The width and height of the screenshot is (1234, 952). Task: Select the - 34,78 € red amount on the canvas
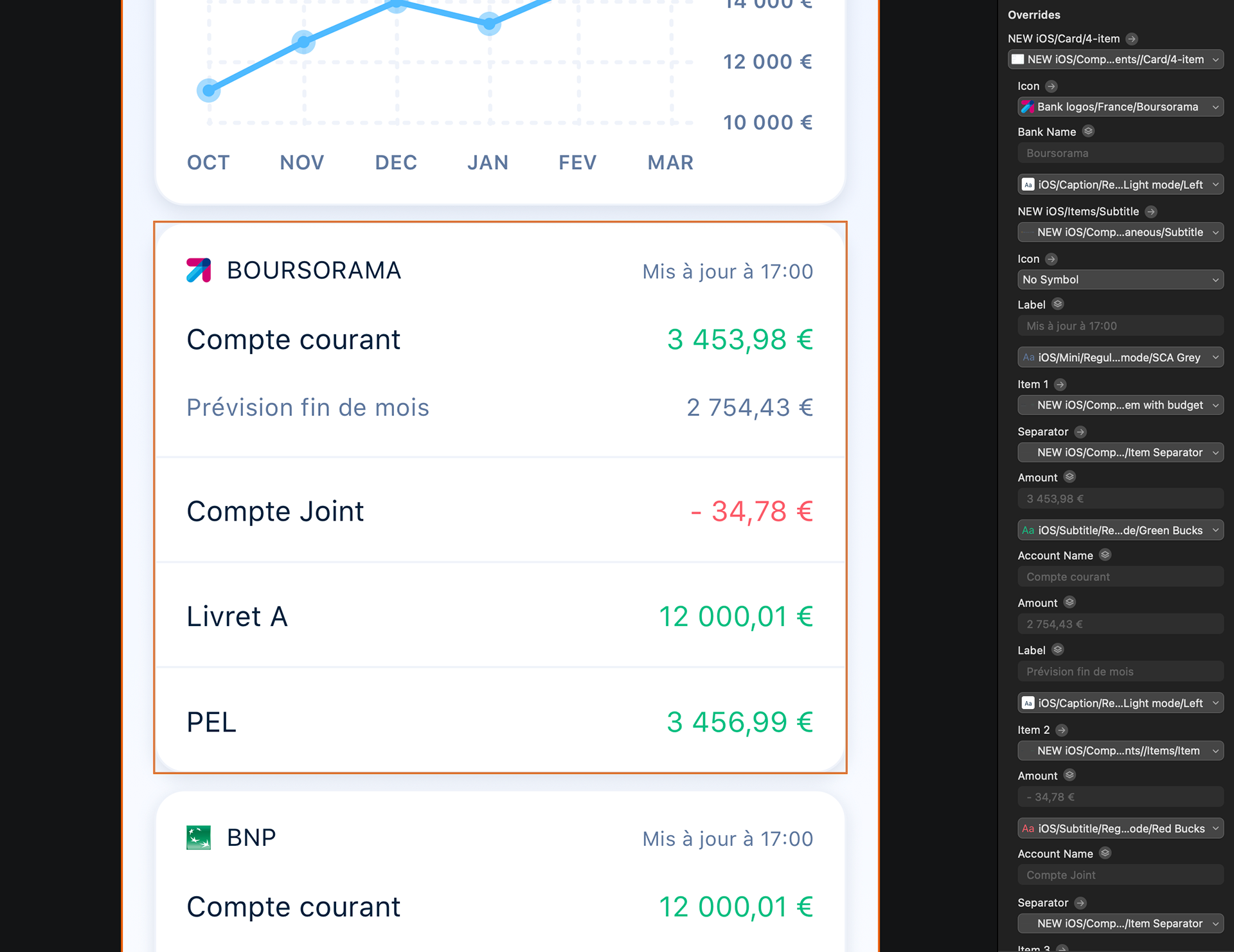tap(752, 512)
